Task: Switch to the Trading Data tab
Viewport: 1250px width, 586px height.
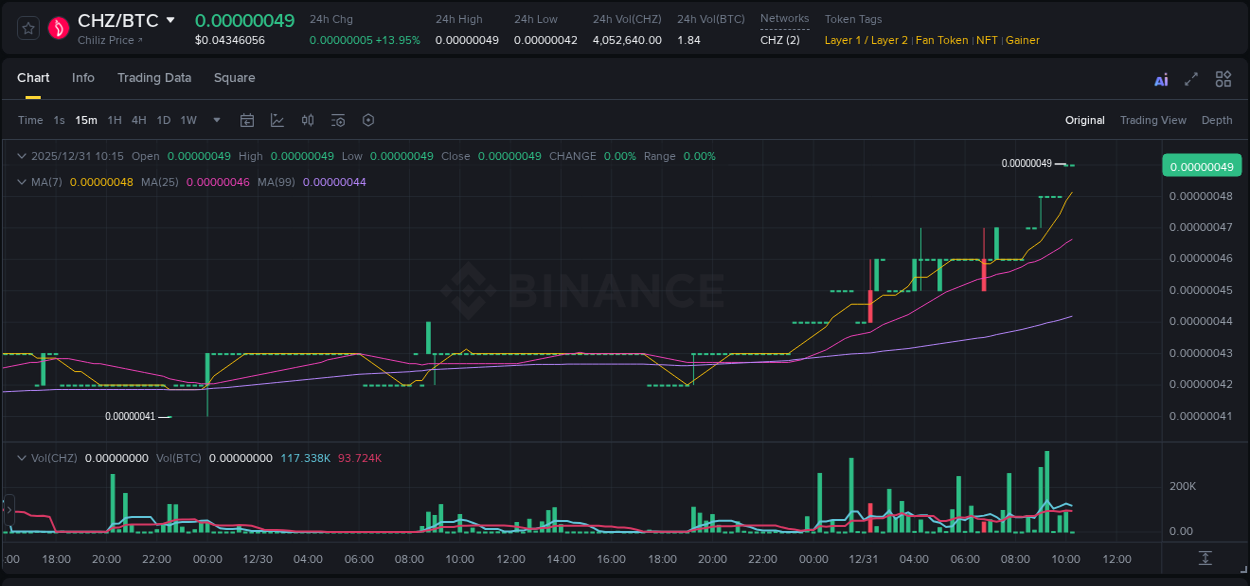Action: click(x=154, y=78)
